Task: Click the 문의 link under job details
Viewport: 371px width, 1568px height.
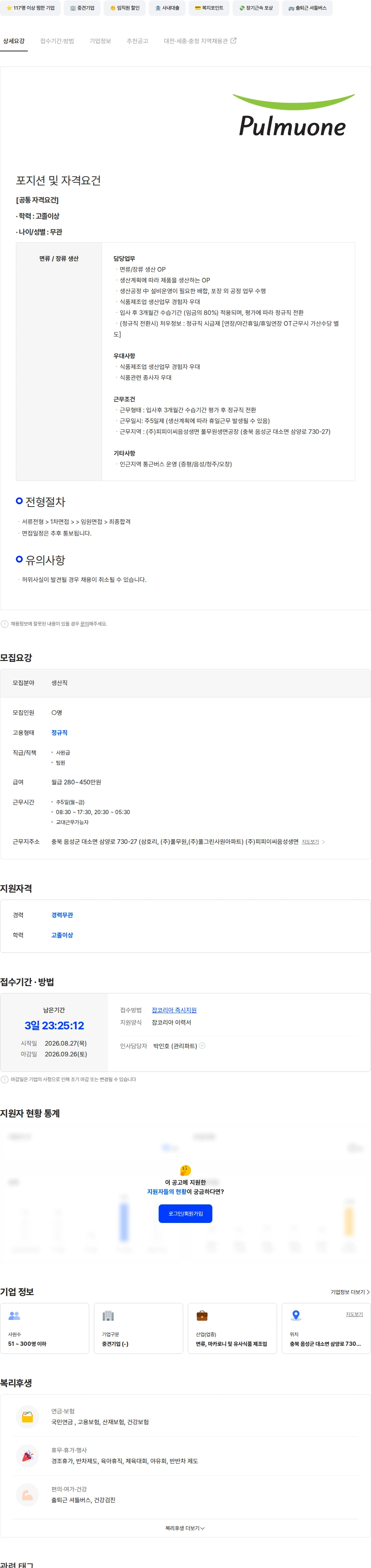Action: 85,624
